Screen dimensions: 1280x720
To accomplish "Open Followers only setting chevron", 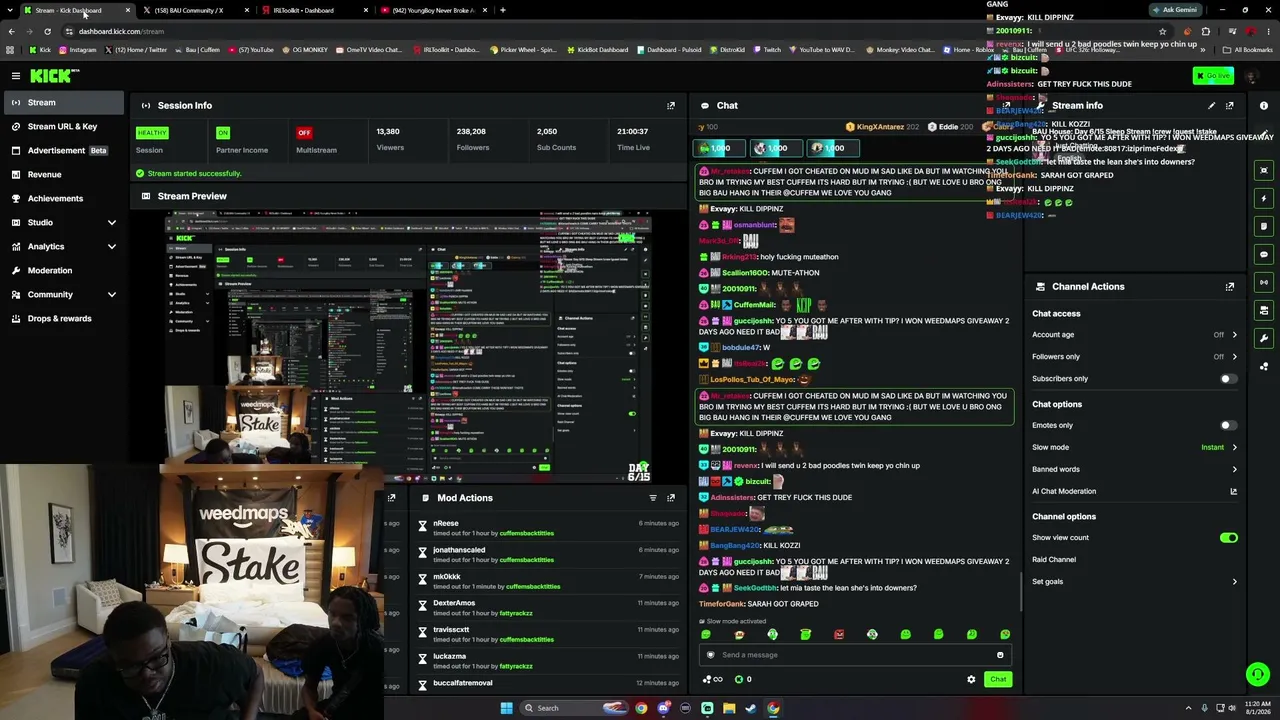I will click(x=1234, y=357).
